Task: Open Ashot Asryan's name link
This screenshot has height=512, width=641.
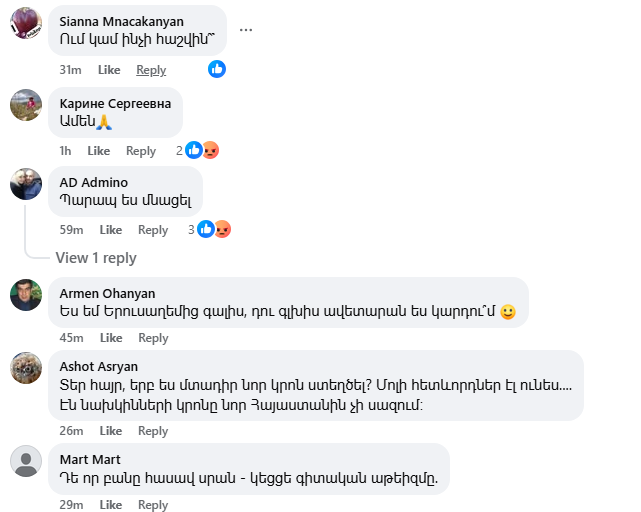Action: [98, 366]
